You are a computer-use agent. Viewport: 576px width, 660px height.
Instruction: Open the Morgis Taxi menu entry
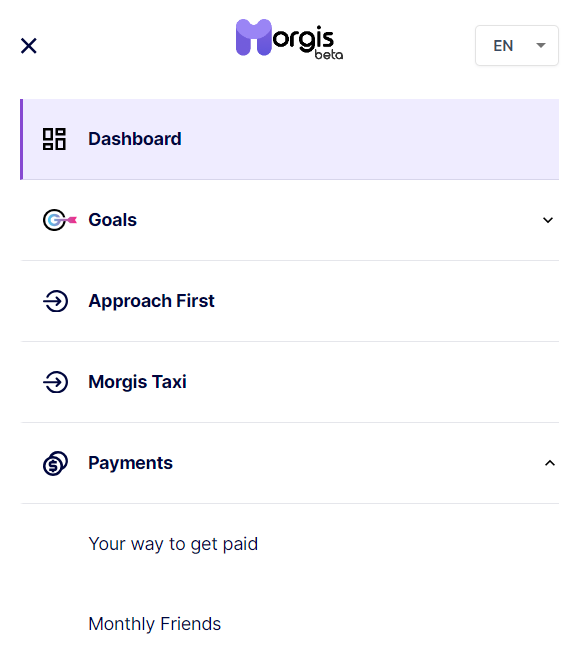290,382
